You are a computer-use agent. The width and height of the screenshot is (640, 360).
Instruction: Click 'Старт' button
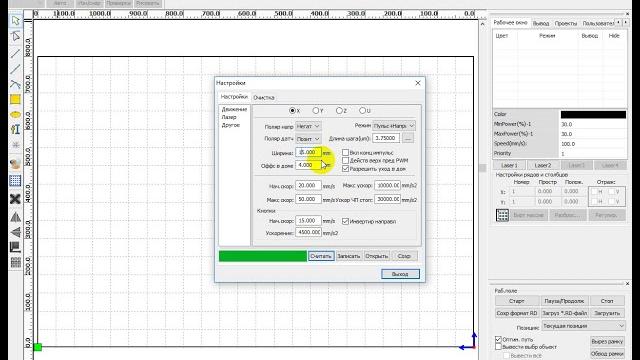[x=517, y=301]
